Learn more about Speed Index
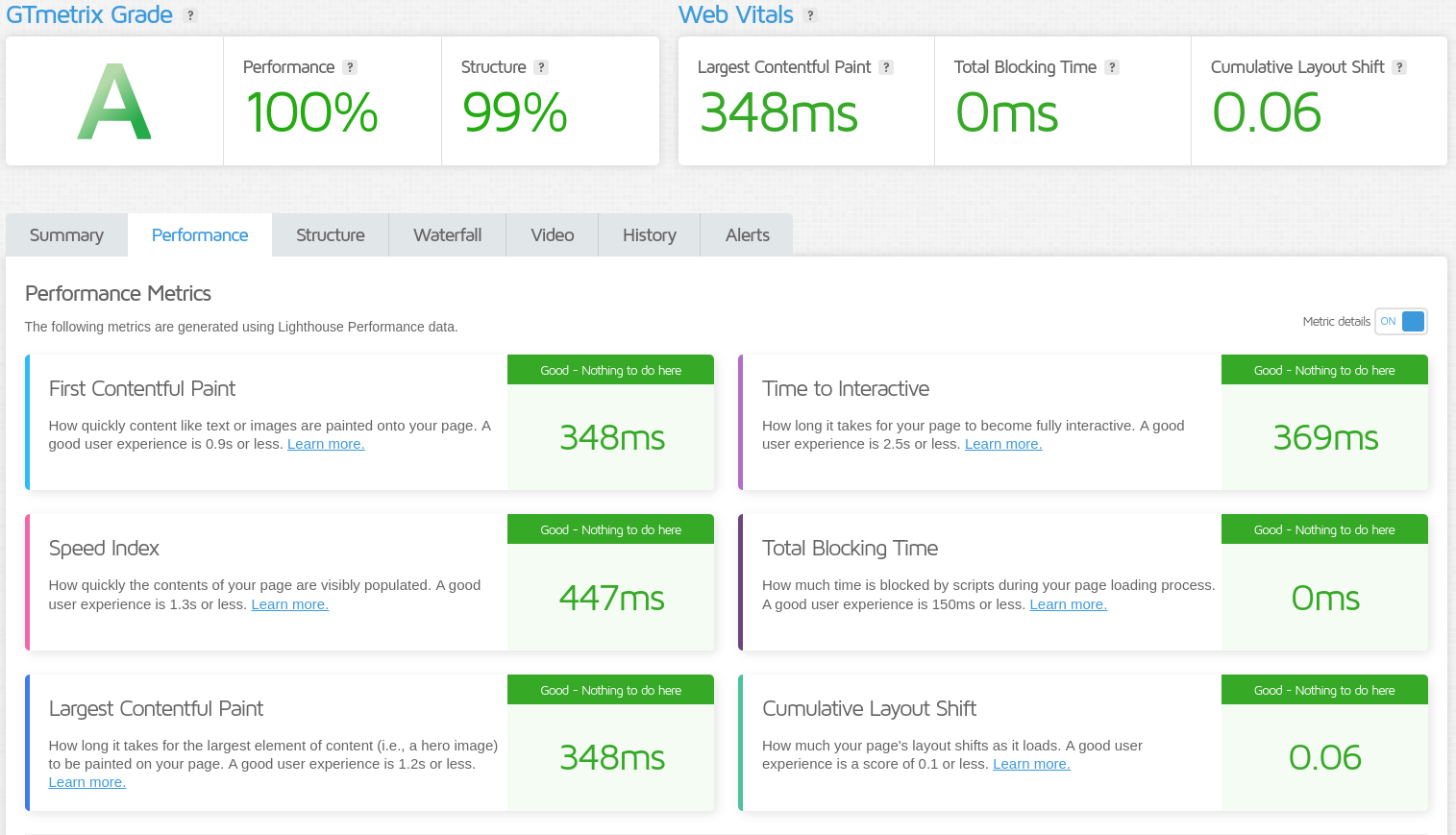Viewport: 1456px width, 835px height. 289,603
